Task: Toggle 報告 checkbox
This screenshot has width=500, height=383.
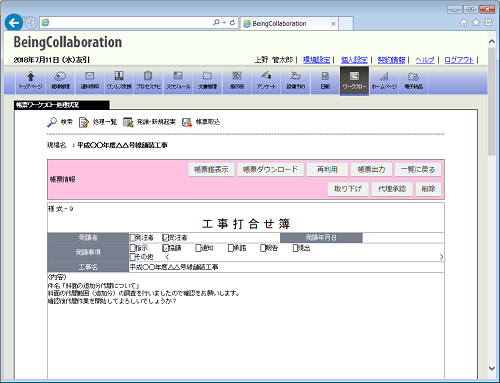Action: point(263,248)
